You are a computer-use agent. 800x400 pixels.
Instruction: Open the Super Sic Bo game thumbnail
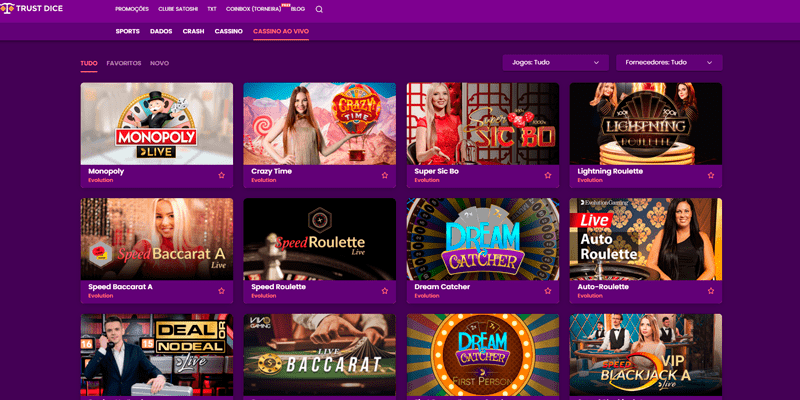pos(483,124)
